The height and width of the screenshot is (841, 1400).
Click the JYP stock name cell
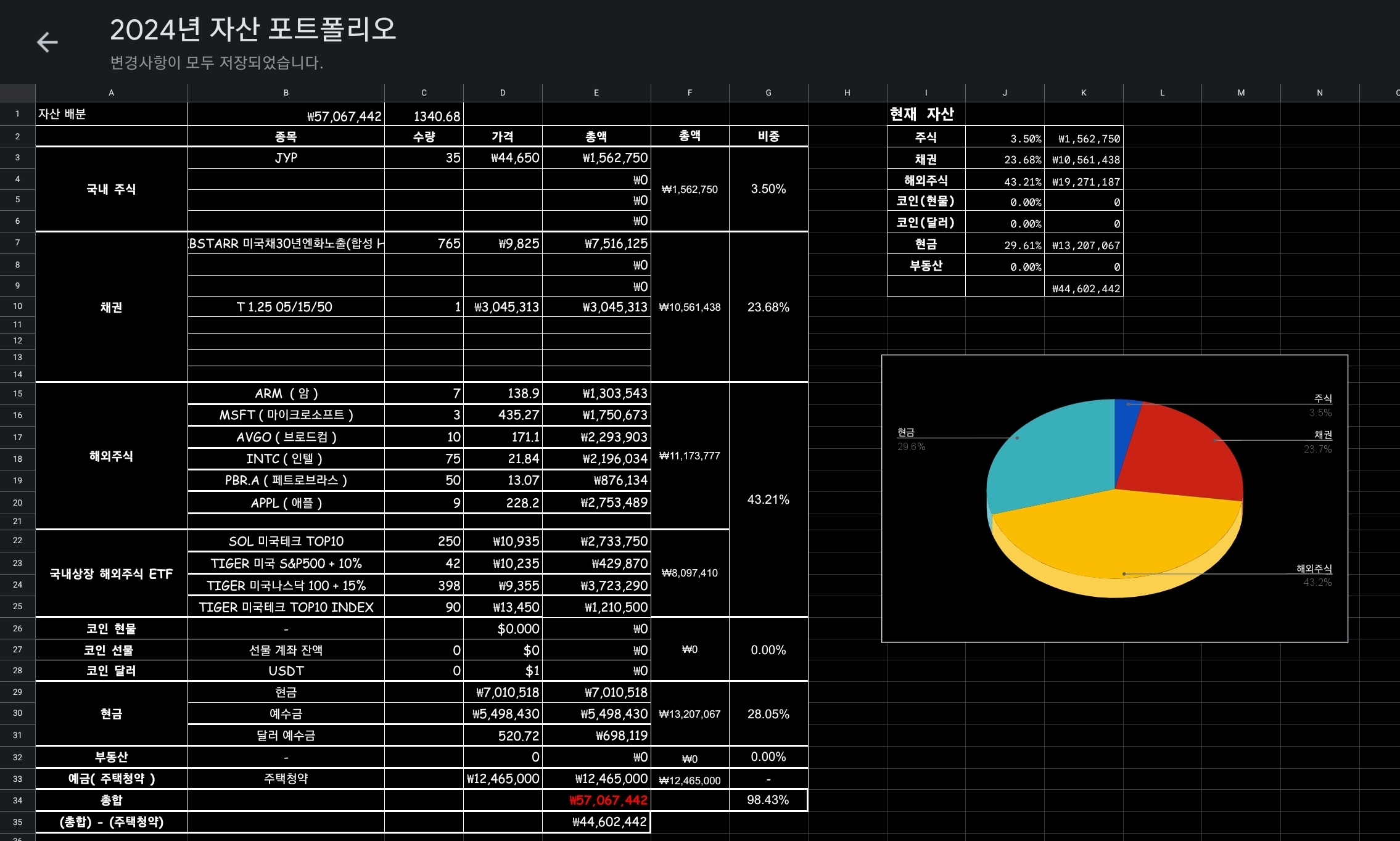(x=286, y=158)
